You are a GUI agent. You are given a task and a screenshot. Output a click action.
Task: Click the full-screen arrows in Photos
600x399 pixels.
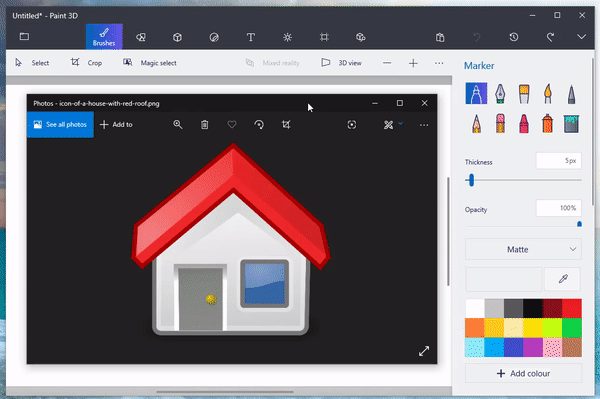424,351
